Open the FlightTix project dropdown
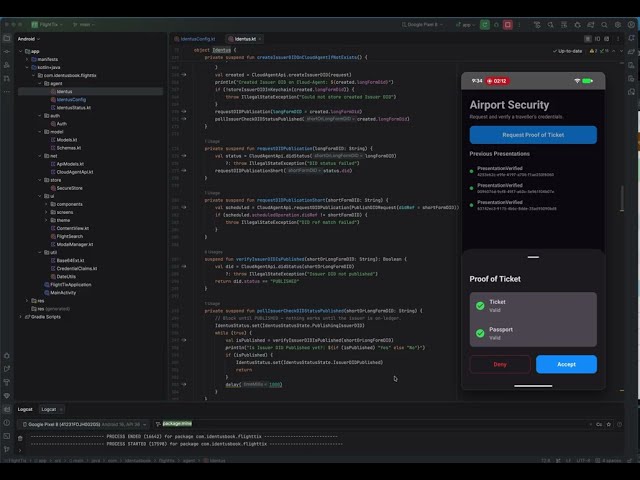Screen dimensions: 640x480 click(47, 24)
